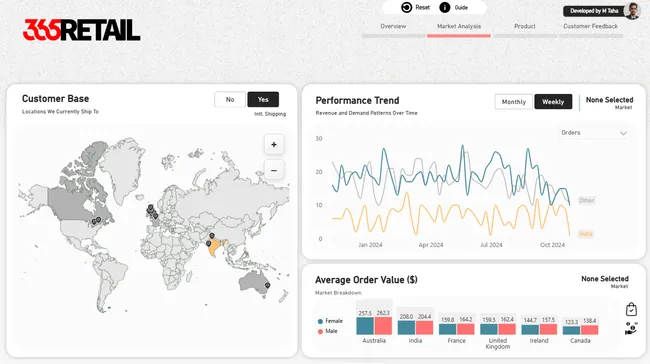The image size is (650, 364).
Task: Zoom in the map with plus button
Action: point(274,144)
